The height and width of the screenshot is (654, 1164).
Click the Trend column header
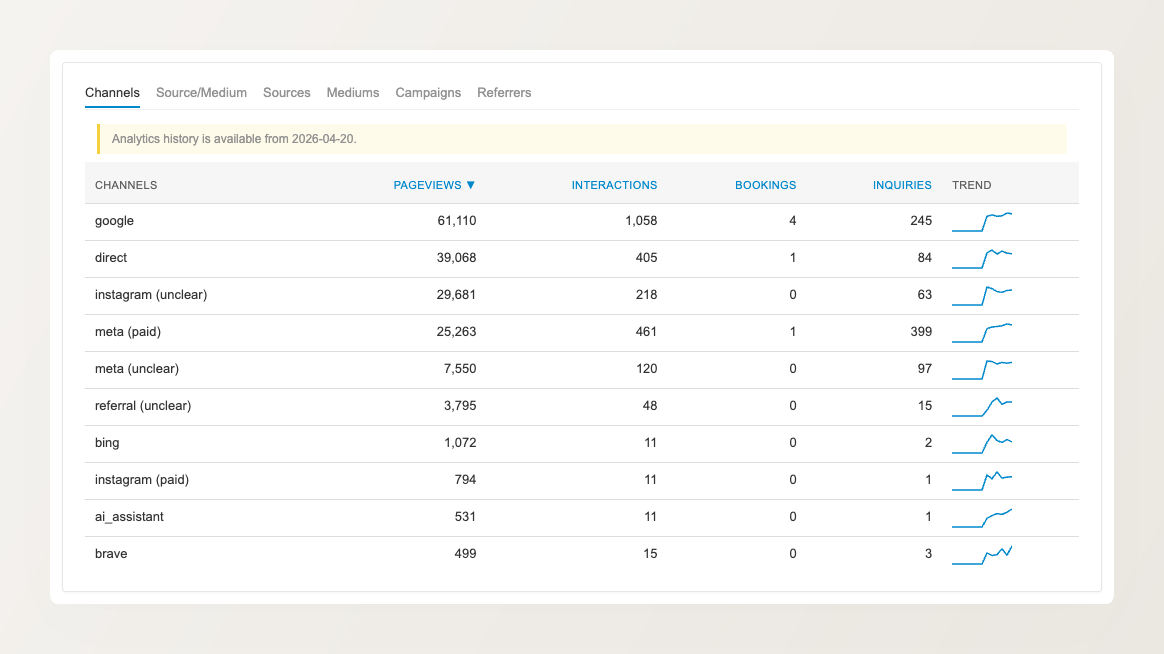tap(972, 185)
